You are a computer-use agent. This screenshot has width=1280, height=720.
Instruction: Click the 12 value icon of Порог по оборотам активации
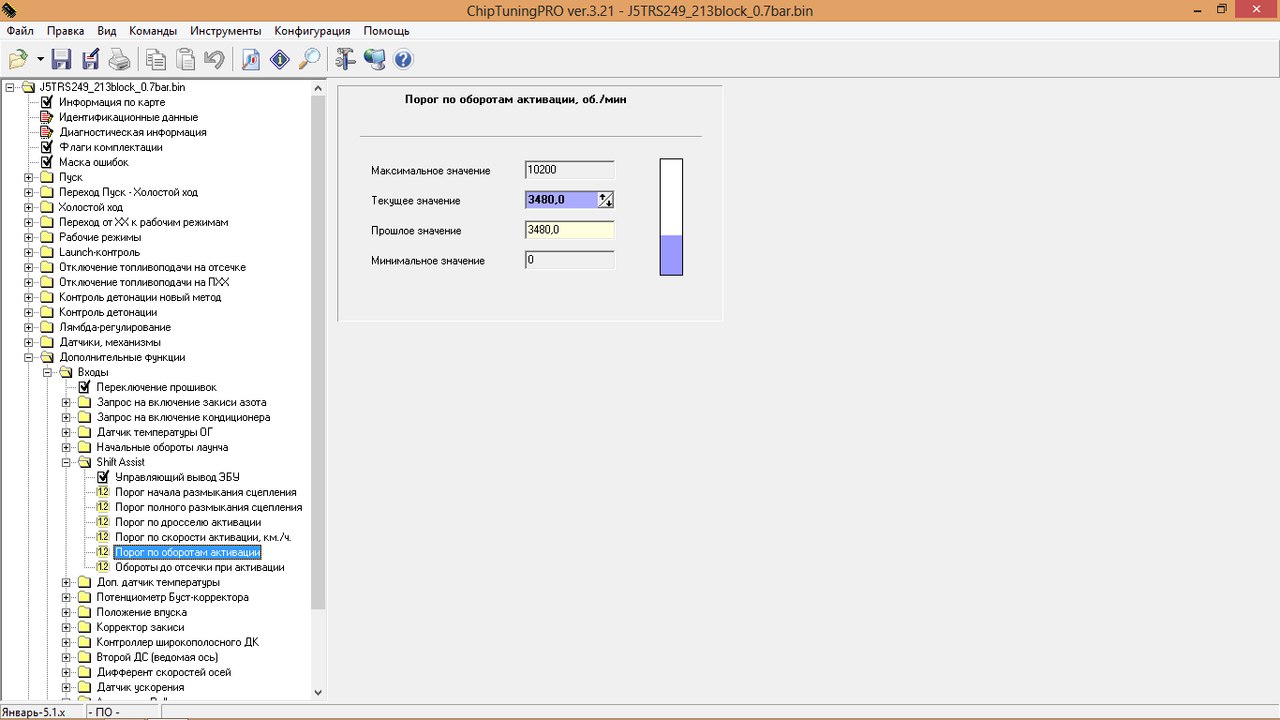tap(103, 552)
